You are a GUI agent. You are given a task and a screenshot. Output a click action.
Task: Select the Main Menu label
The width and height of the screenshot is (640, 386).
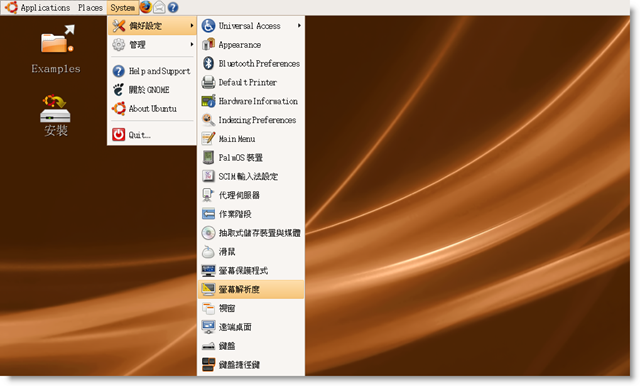(x=237, y=139)
